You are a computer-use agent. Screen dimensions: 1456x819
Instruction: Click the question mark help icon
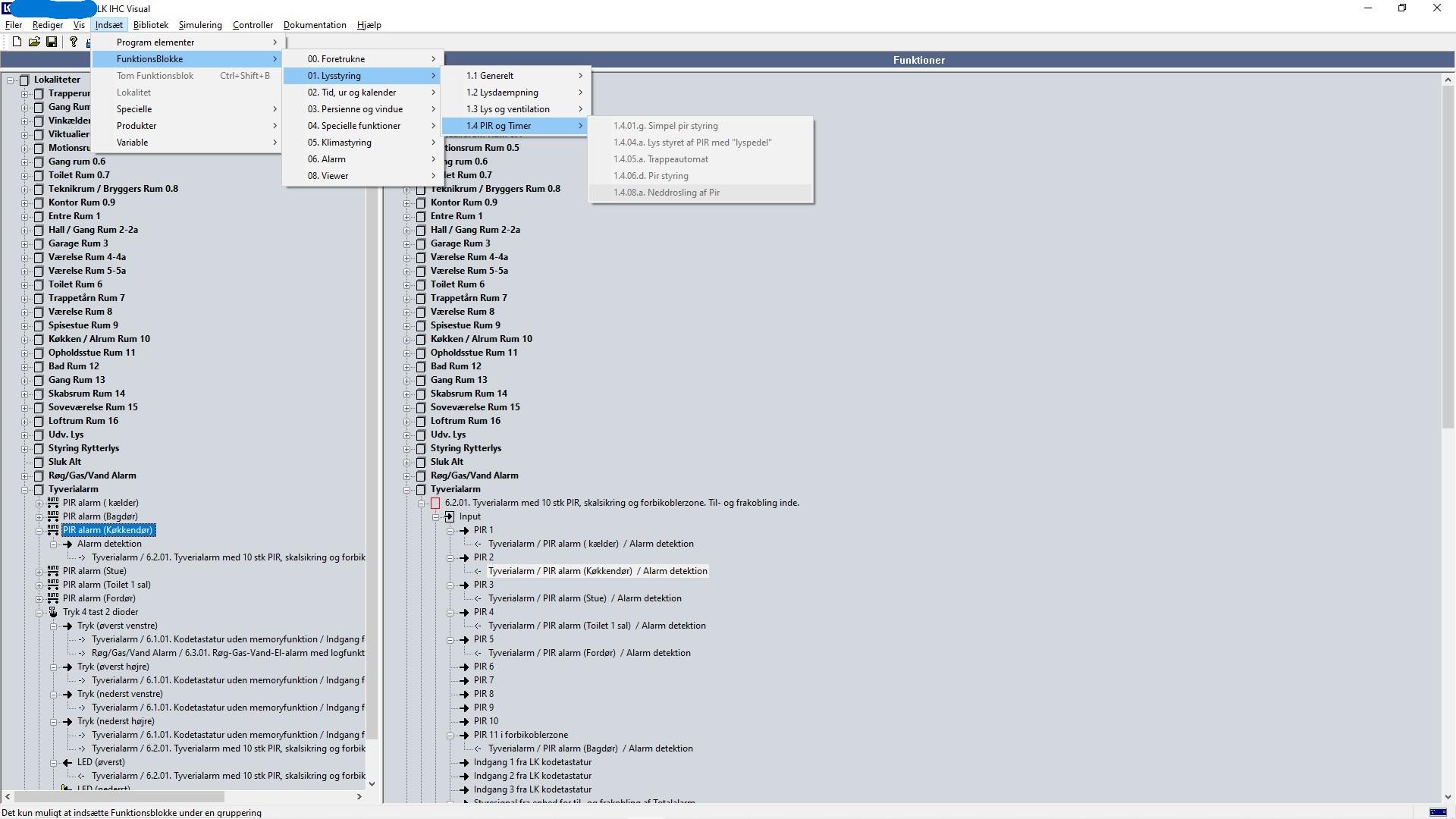click(74, 42)
